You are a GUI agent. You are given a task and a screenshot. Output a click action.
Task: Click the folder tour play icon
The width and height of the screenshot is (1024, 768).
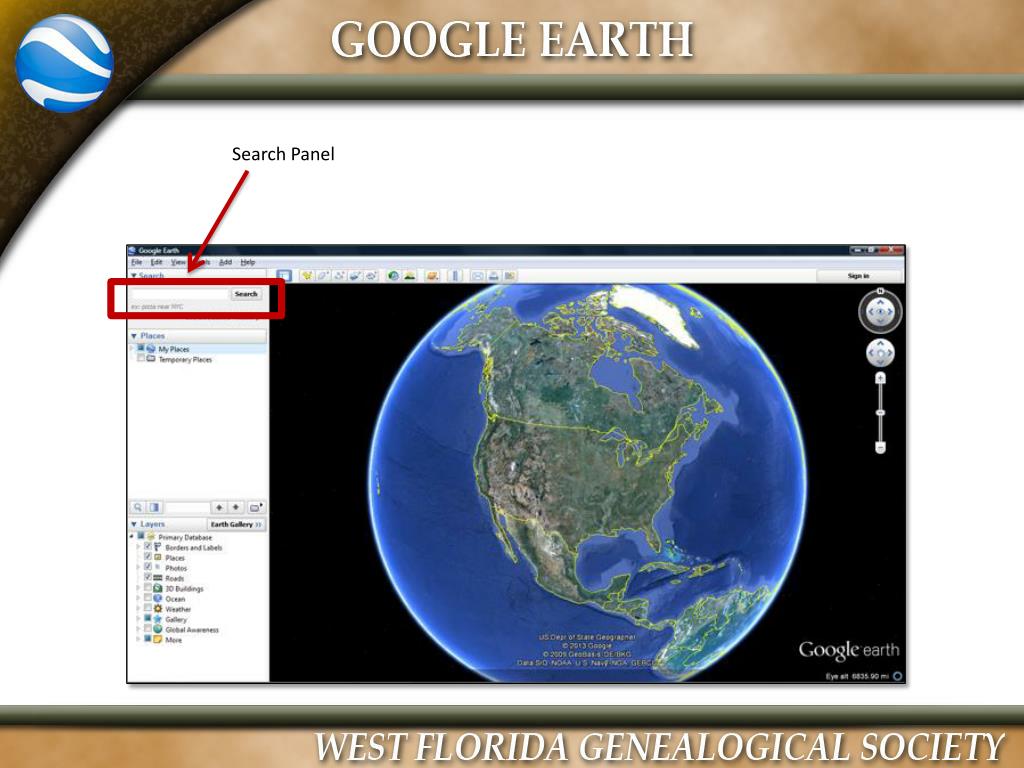[255, 507]
